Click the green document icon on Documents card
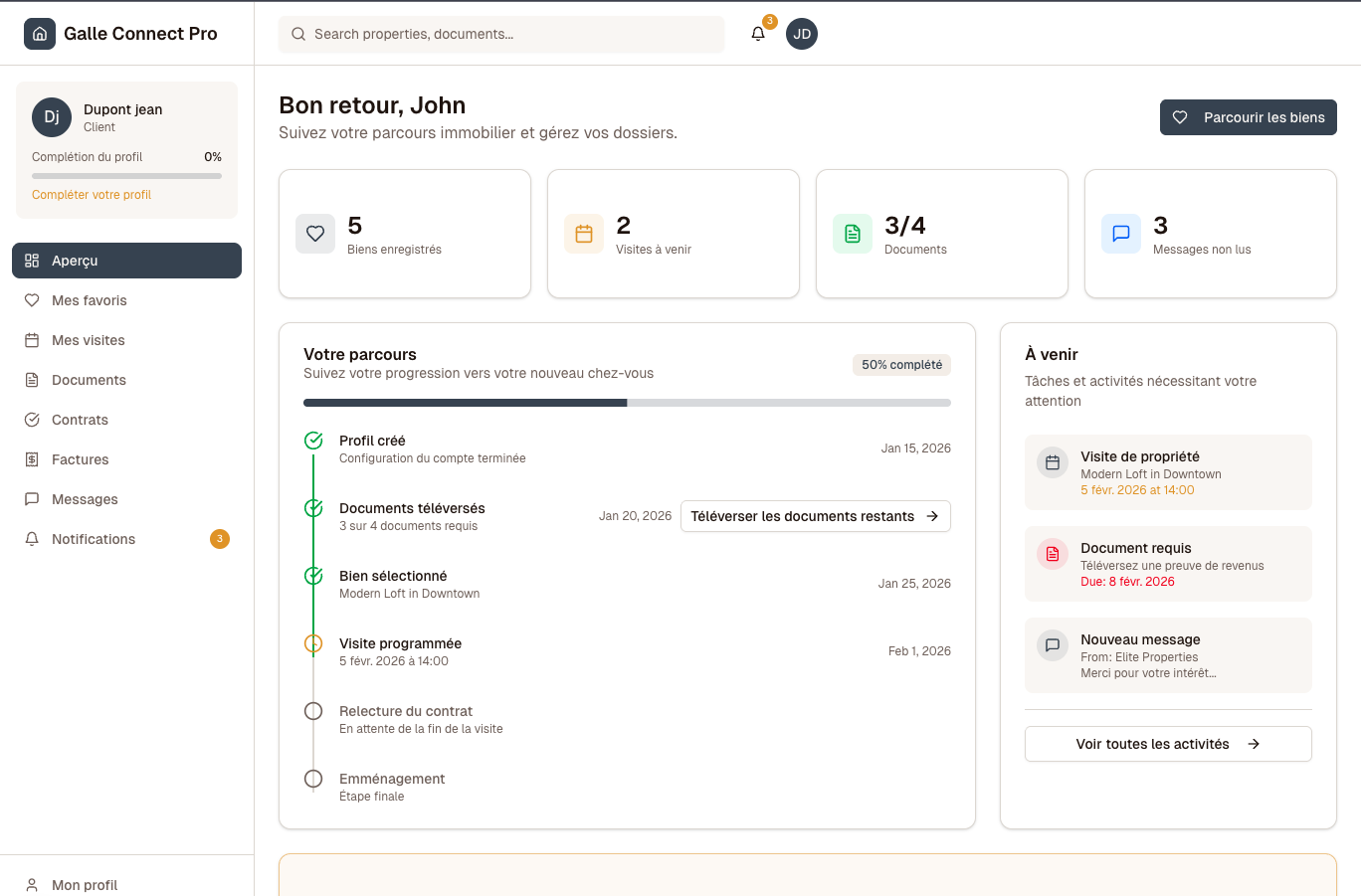Viewport: 1361px width, 896px height. coord(853,234)
